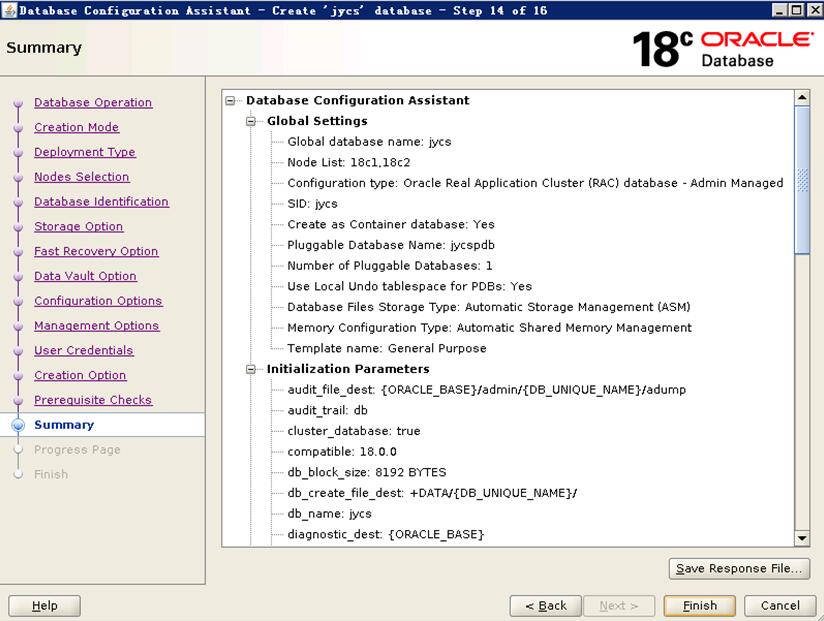Click the Summary step bullet icon

coord(18,425)
